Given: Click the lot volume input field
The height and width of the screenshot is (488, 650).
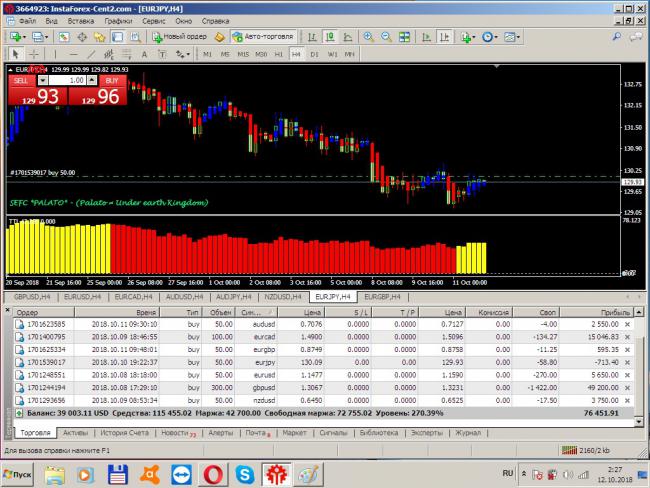Looking at the screenshot, I should coord(66,80).
